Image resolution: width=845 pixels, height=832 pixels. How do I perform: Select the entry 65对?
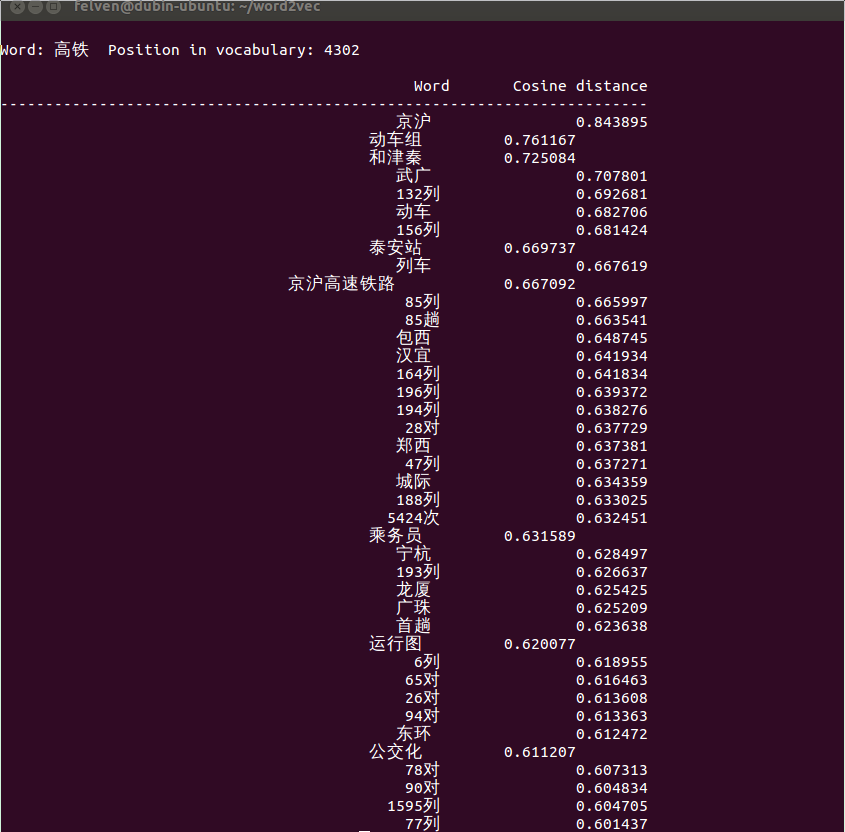422,680
